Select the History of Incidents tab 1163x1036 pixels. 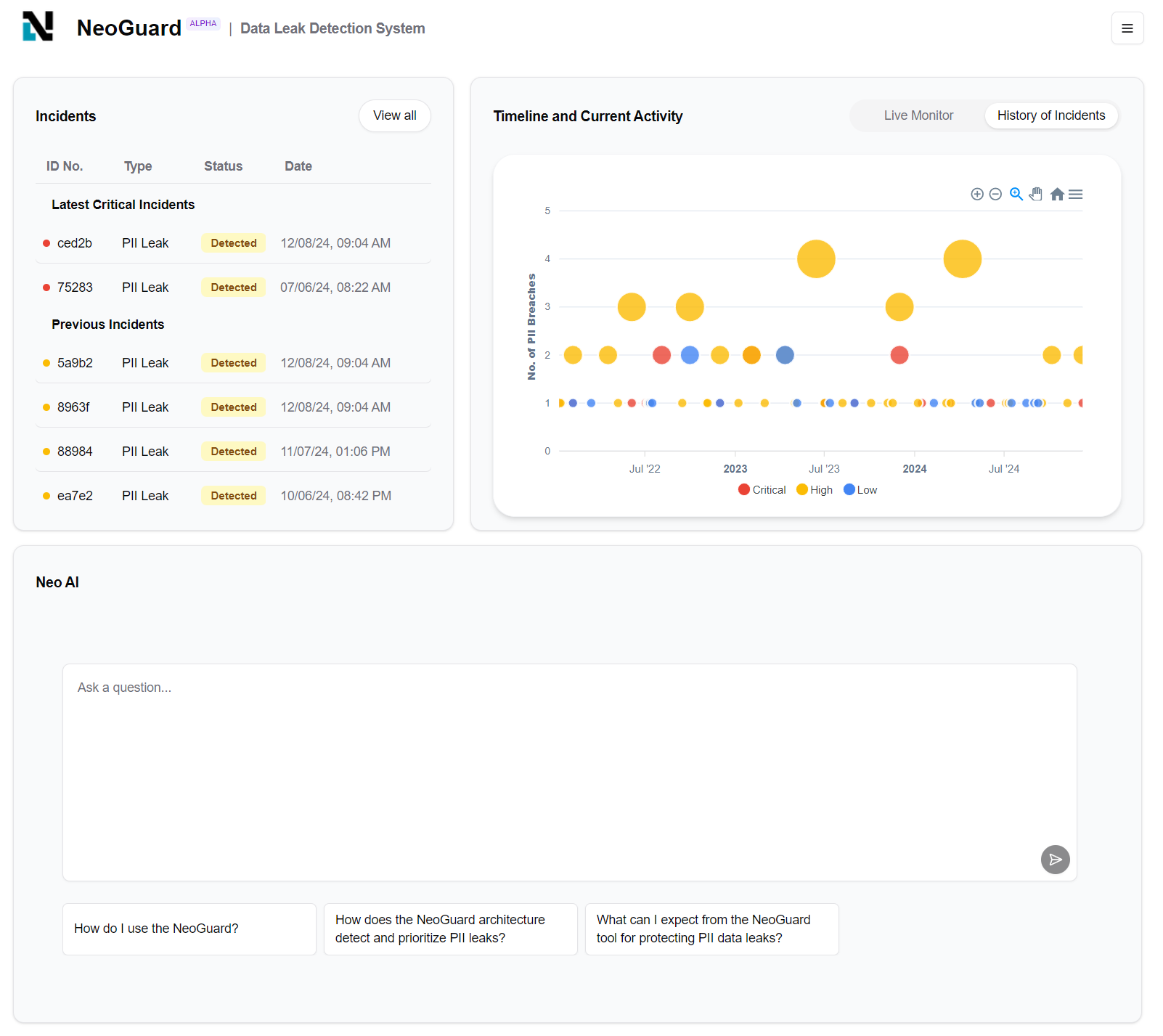1051,115
